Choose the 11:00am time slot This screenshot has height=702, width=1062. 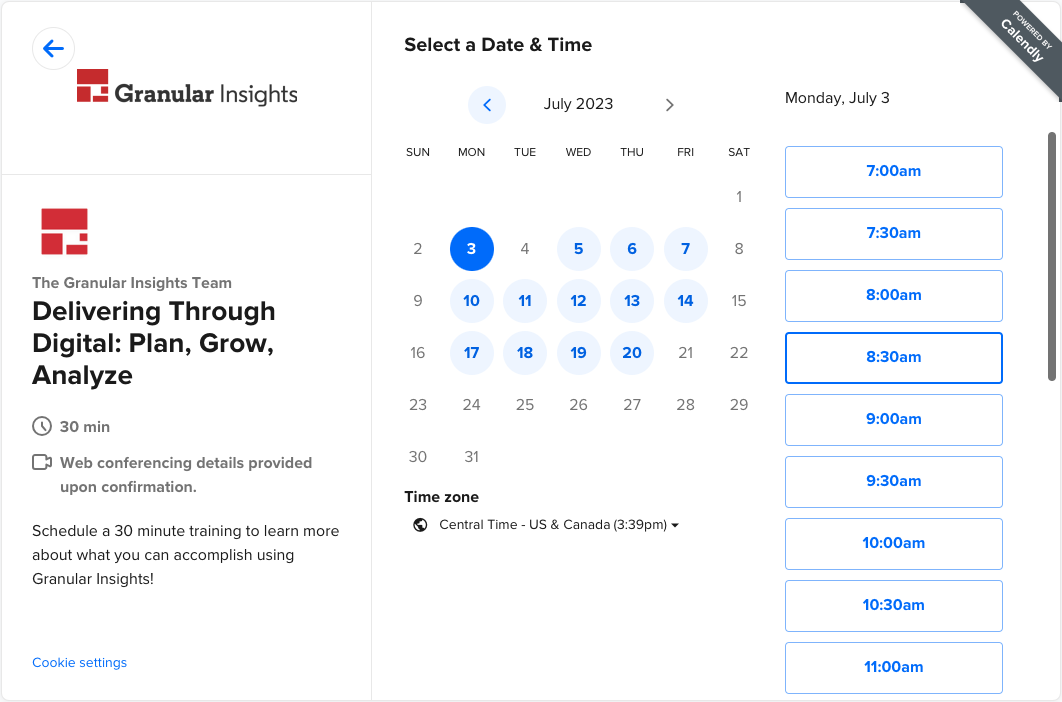(x=893, y=668)
